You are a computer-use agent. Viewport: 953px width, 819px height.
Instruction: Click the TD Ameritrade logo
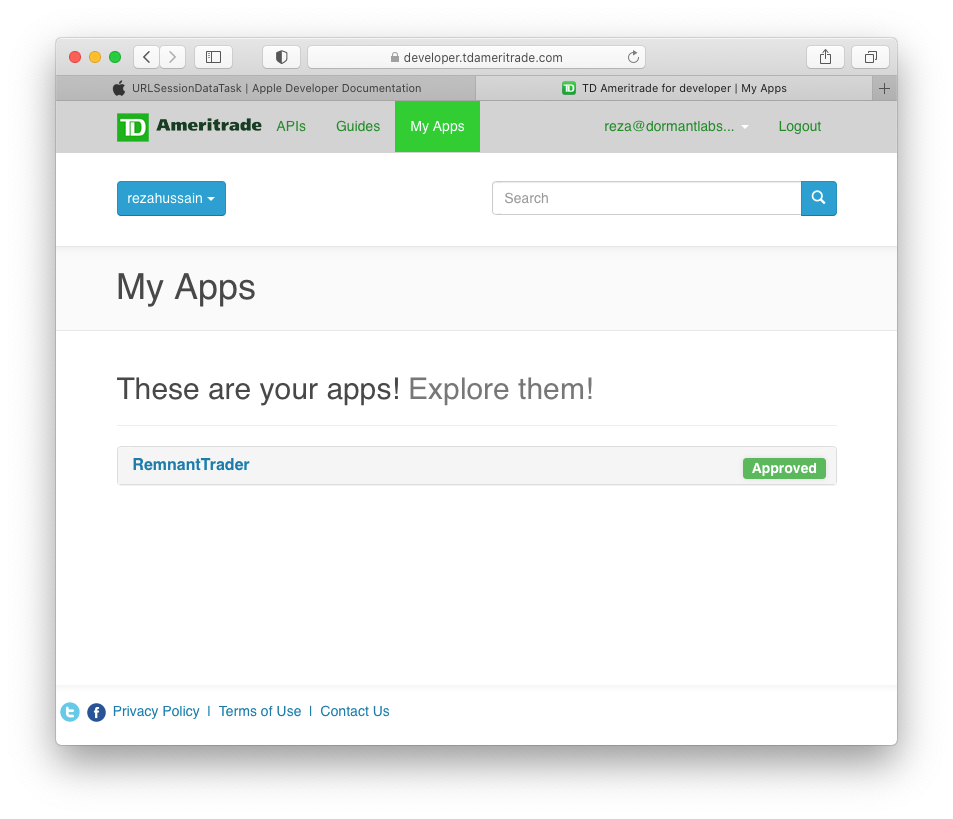click(189, 126)
